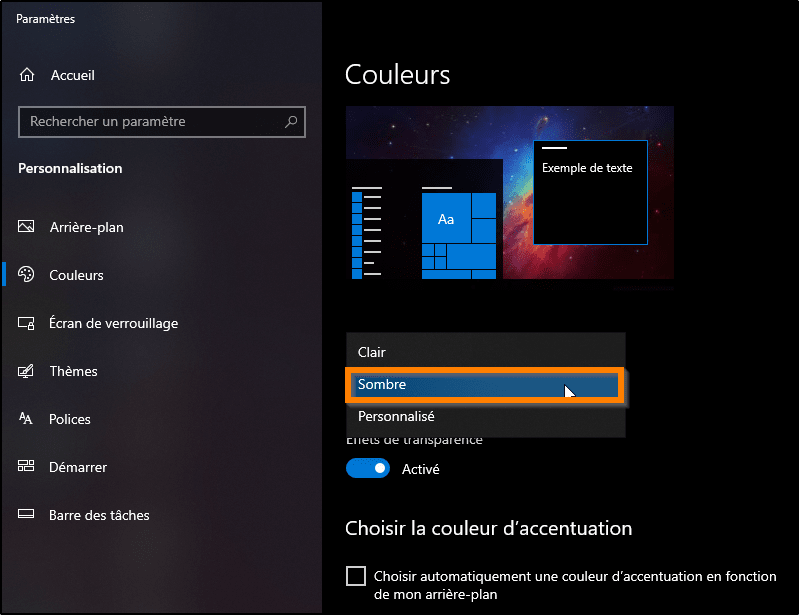Click the Rechercher un paramètre field
The width and height of the screenshot is (799, 615).
click(x=162, y=122)
